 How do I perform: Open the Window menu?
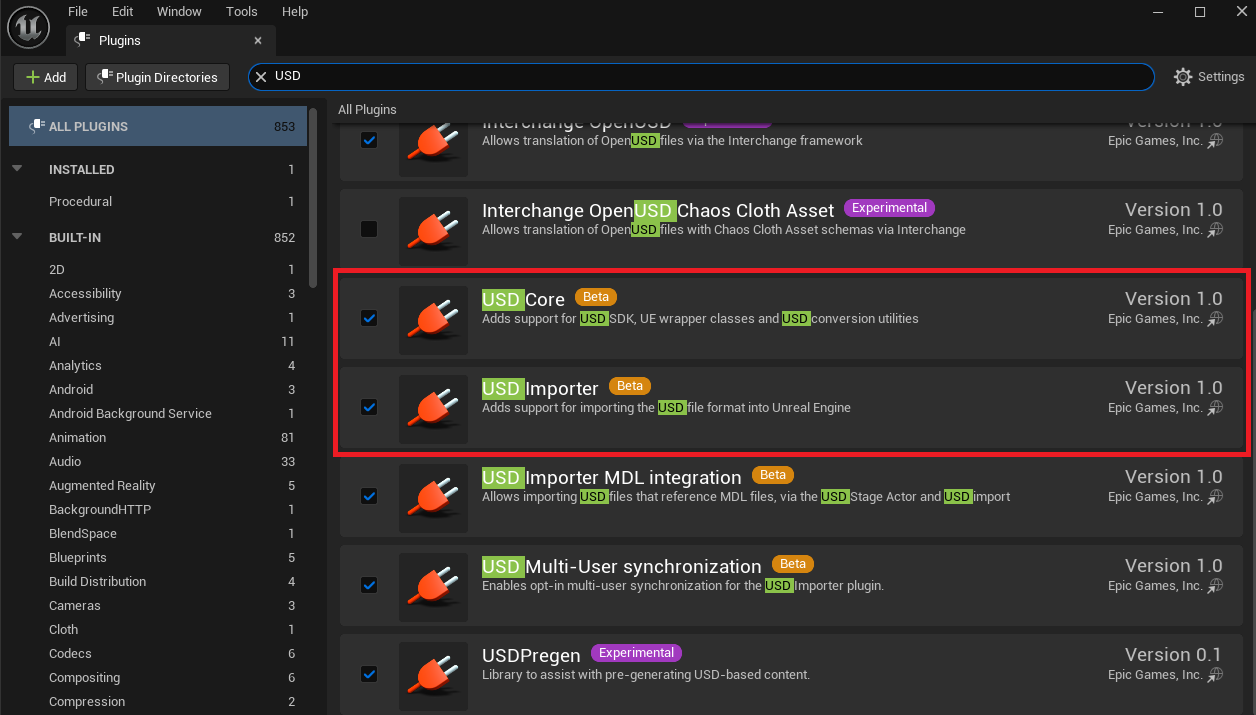coord(179,11)
